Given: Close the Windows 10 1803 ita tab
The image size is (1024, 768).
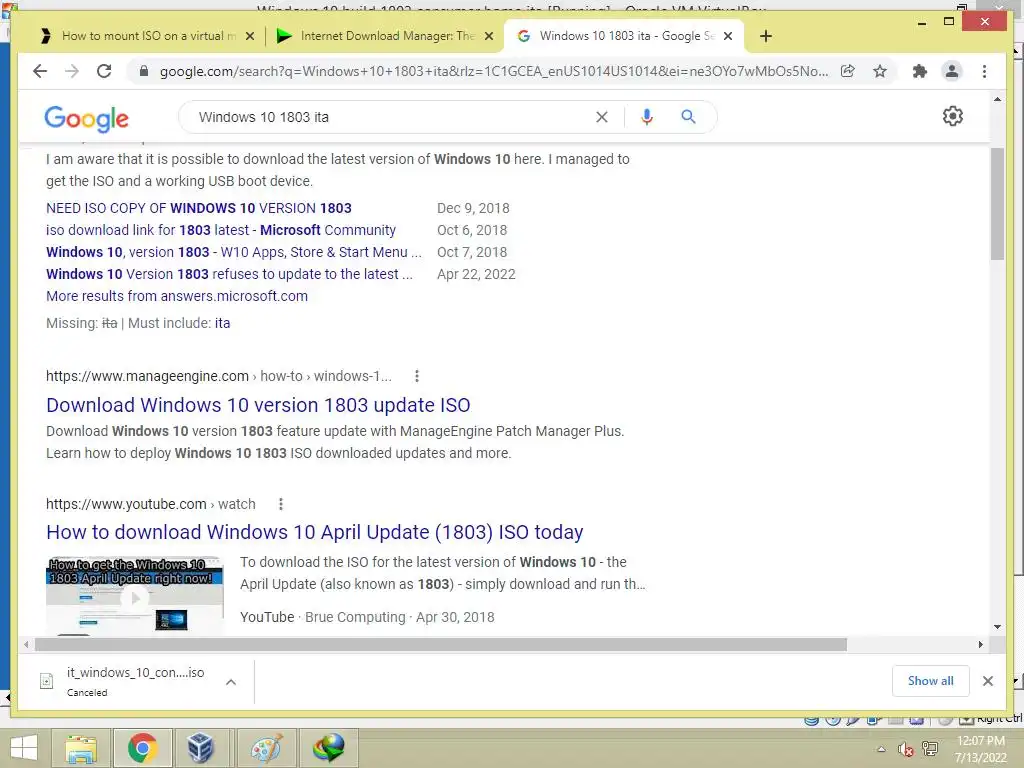Looking at the screenshot, I should pos(728,36).
